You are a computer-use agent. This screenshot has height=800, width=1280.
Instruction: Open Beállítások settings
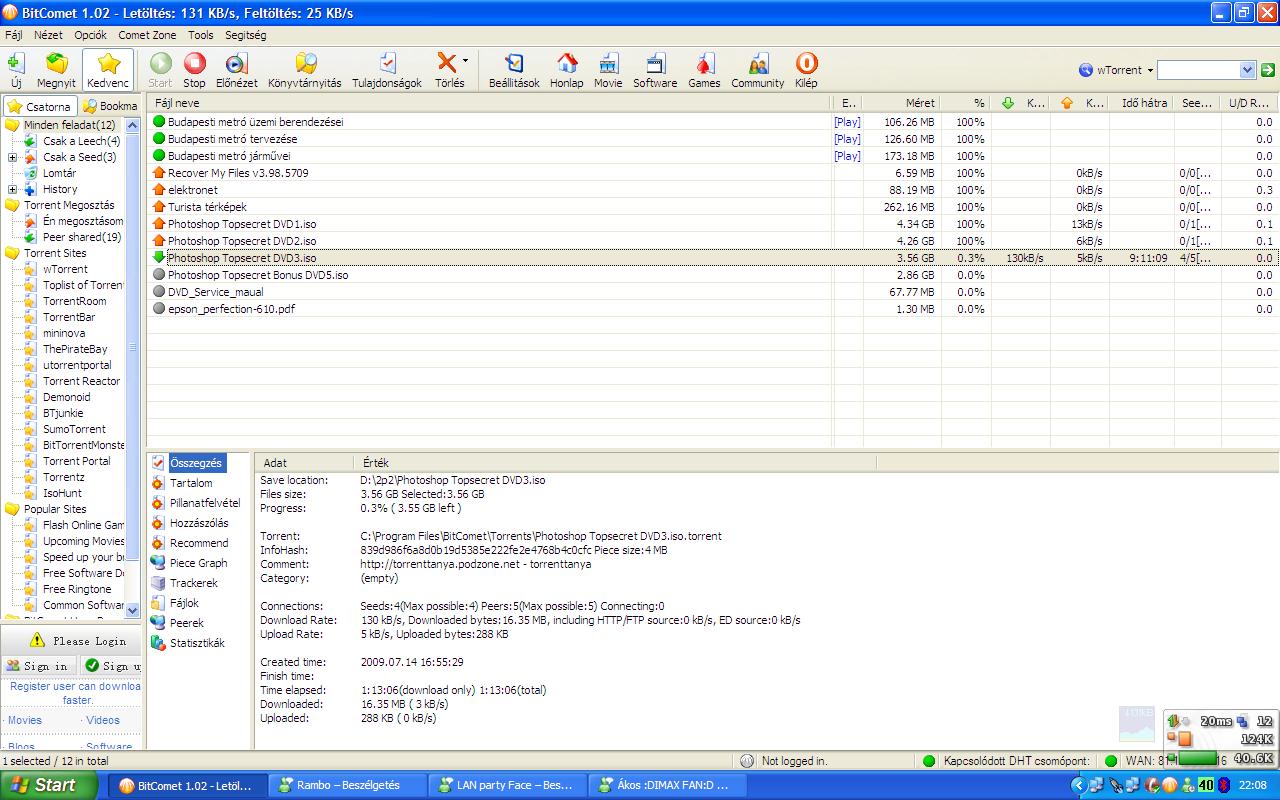point(514,70)
